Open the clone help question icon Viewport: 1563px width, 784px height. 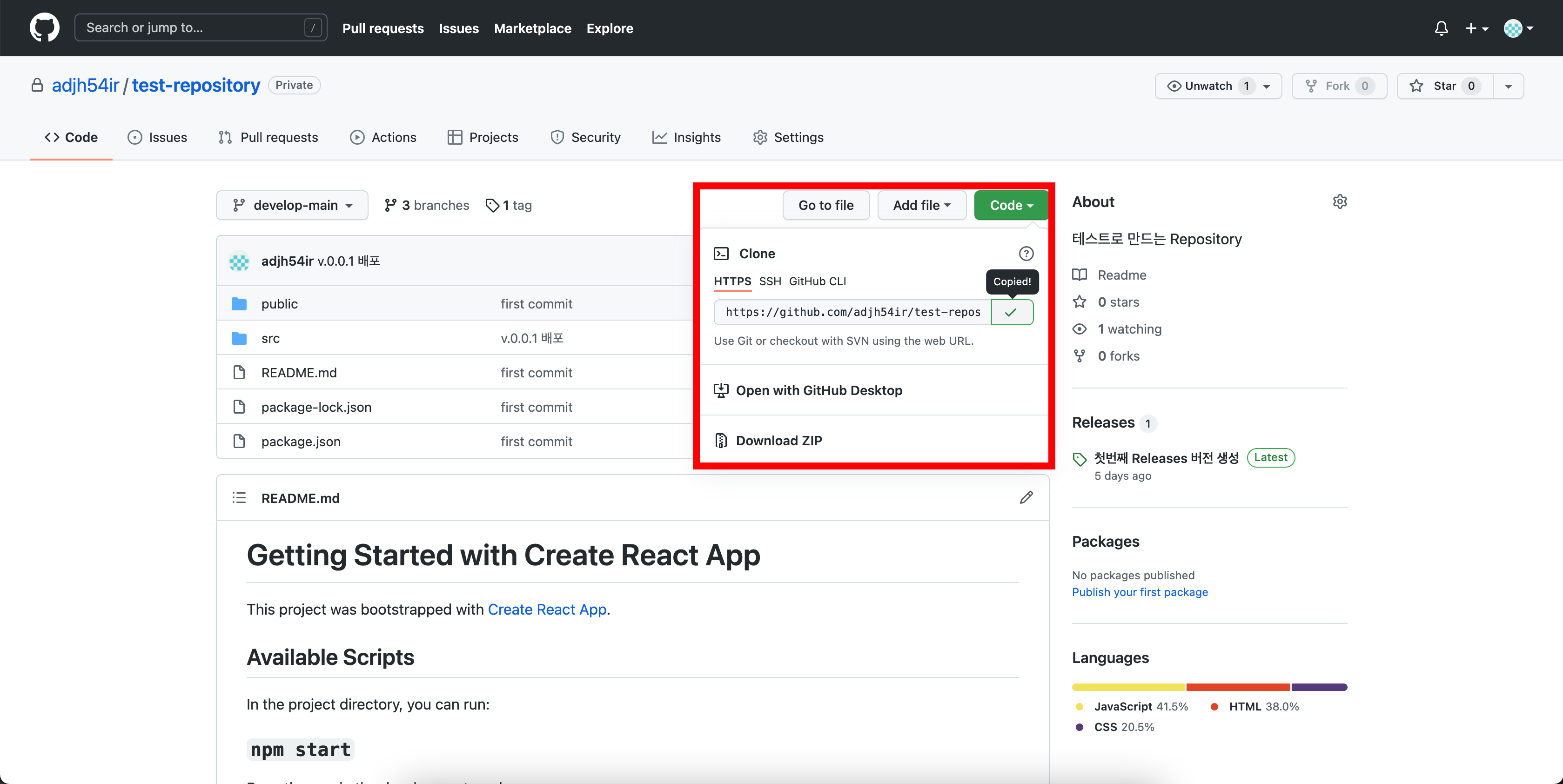1026,254
